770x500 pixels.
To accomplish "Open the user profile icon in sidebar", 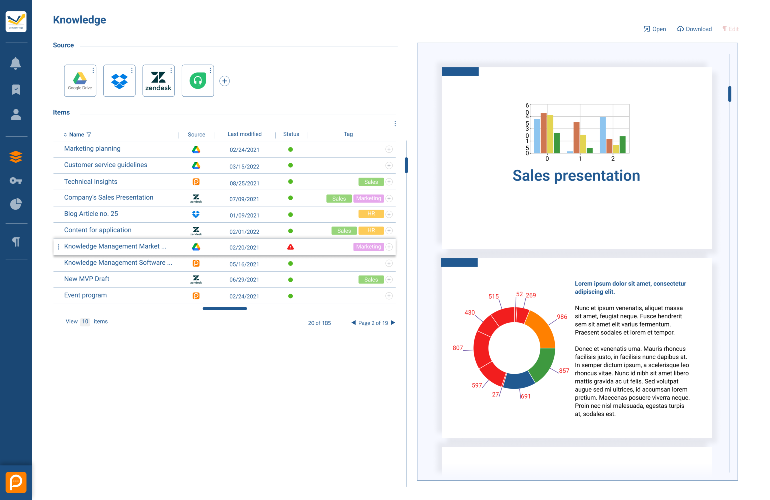I will coord(16,114).
